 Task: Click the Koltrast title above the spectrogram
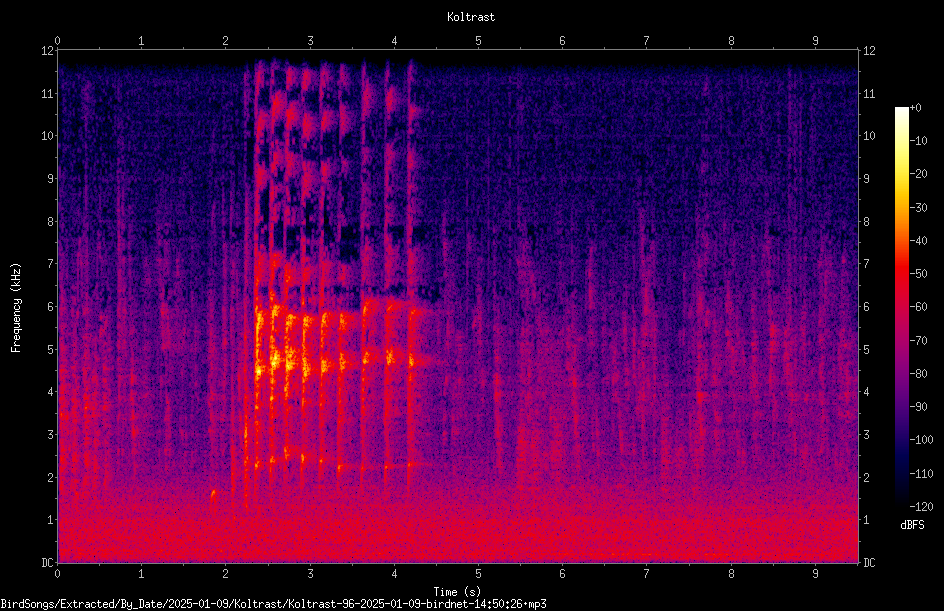tap(471, 17)
